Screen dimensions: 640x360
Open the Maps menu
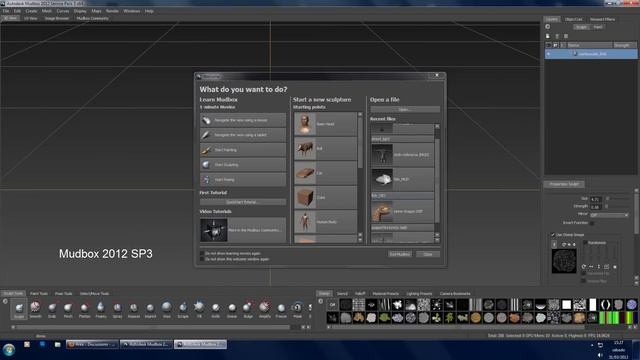point(96,11)
